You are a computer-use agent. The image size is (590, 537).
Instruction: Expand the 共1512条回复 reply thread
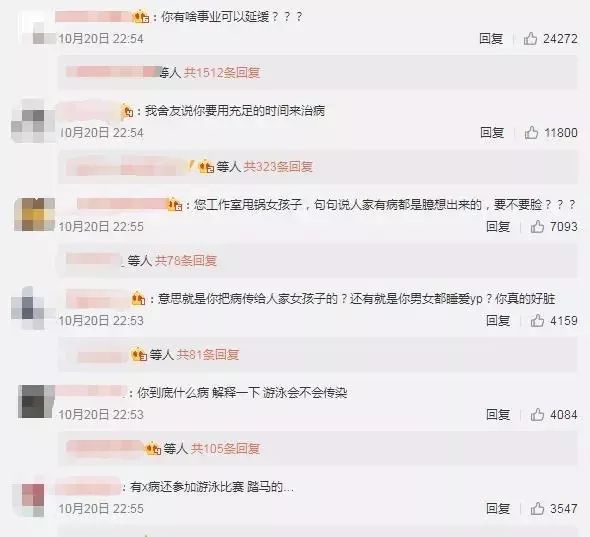coord(222,72)
